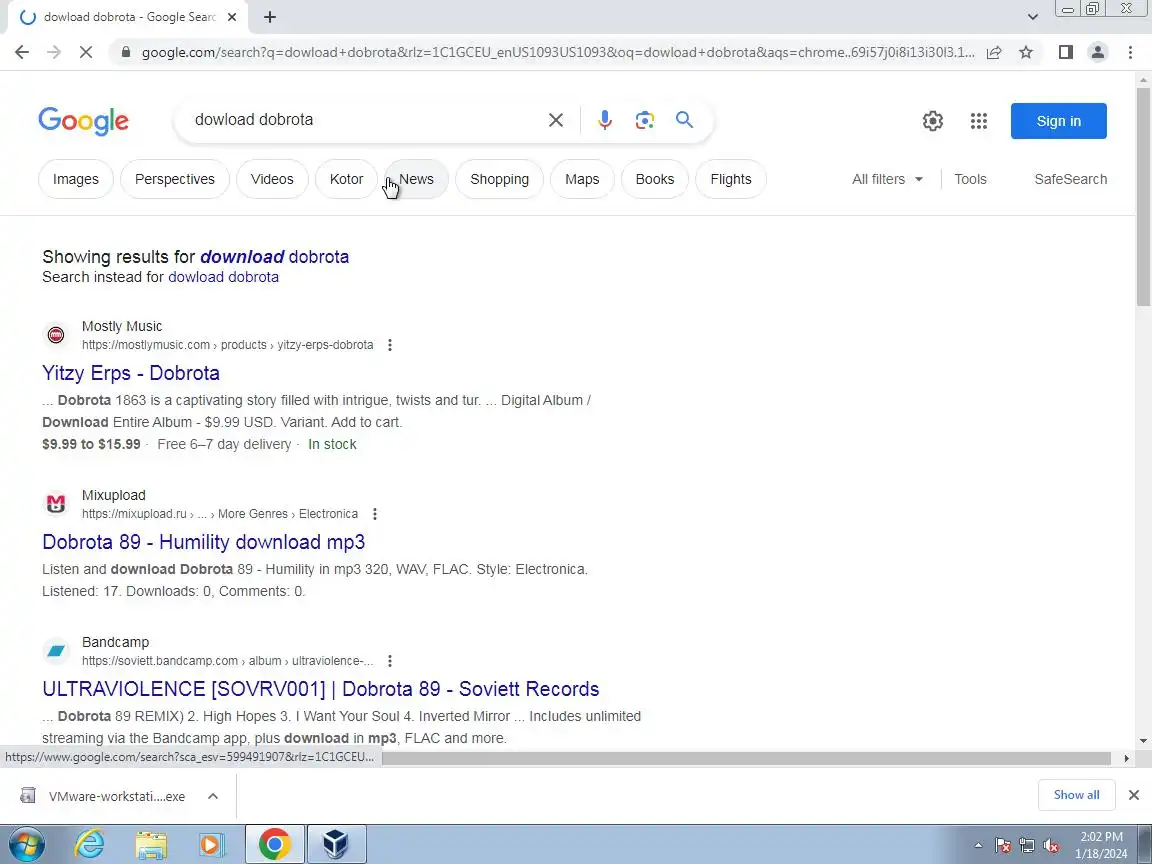Open options for Bandcamp result
Viewport: 1152px width, 864px height.
tap(390, 660)
